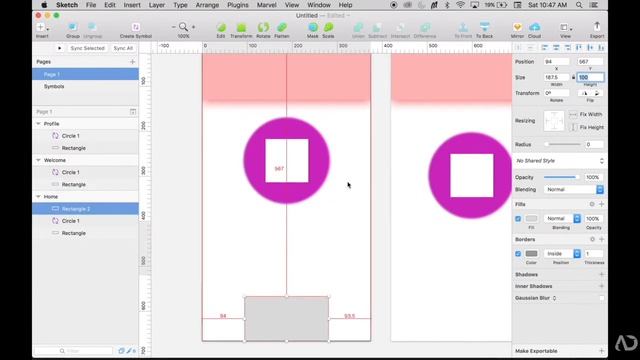Open the Cloud toolbar icon
This screenshot has height=360, width=640.
[x=534, y=27]
